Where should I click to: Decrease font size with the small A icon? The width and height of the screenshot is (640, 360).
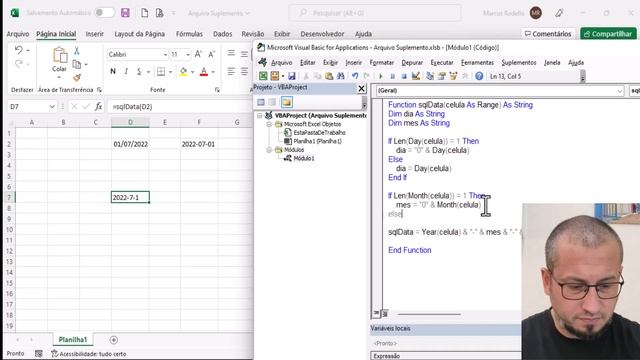pos(211,54)
